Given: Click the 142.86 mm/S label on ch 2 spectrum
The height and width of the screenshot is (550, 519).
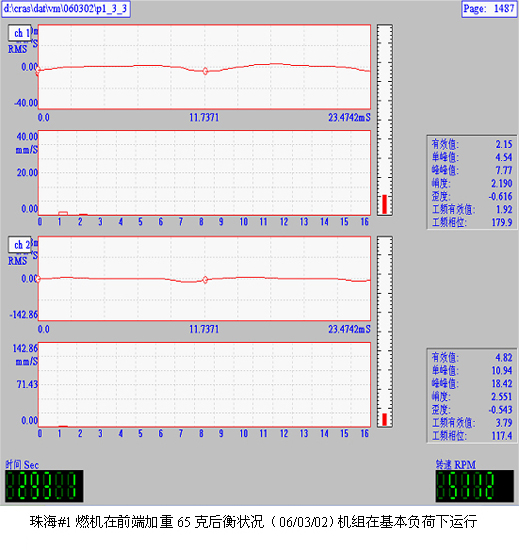Looking at the screenshot, I should point(25,355).
